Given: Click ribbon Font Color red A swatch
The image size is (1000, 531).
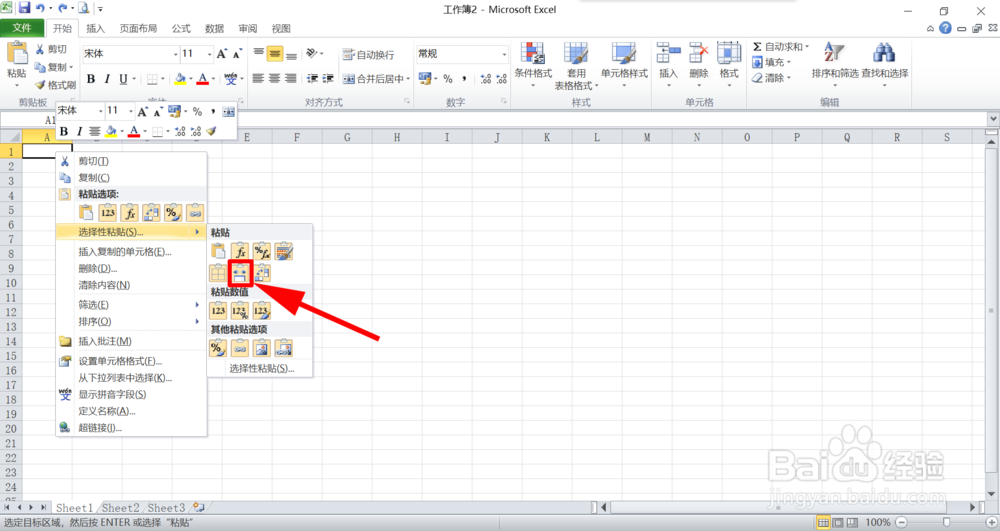Looking at the screenshot, I should (x=202, y=78).
